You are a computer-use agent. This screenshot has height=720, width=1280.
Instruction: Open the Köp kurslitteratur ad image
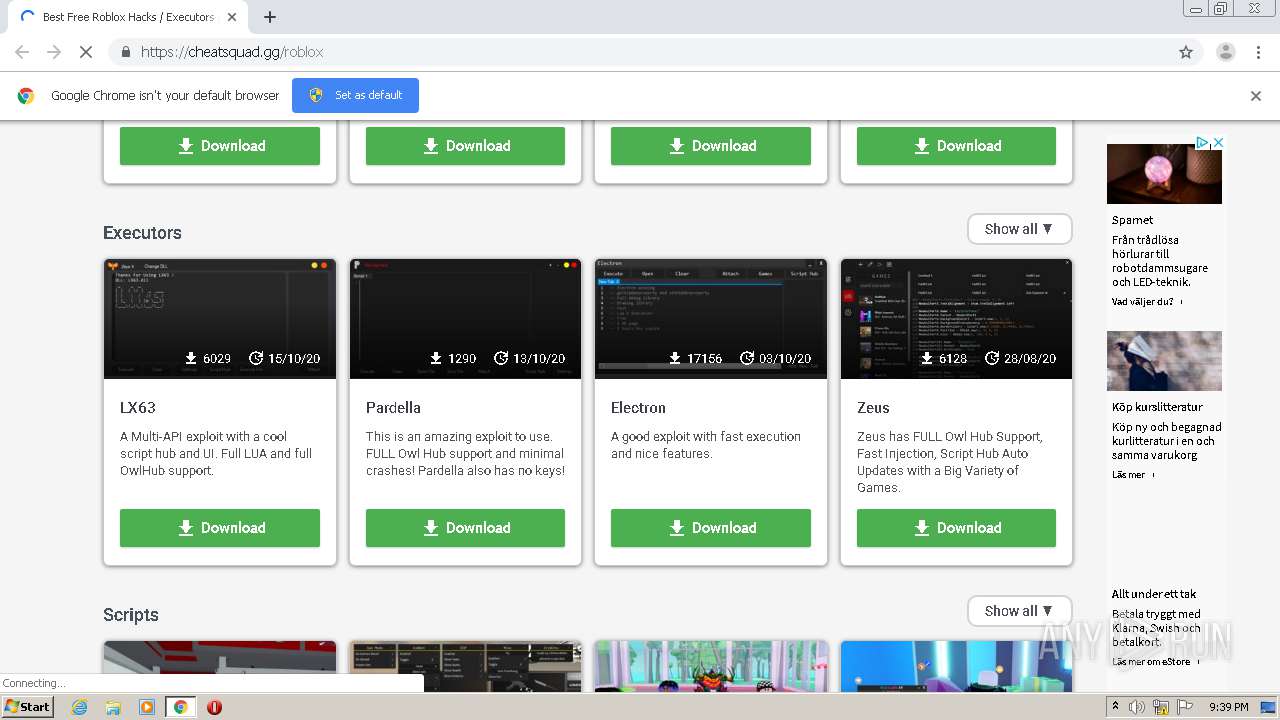[x=1164, y=361]
